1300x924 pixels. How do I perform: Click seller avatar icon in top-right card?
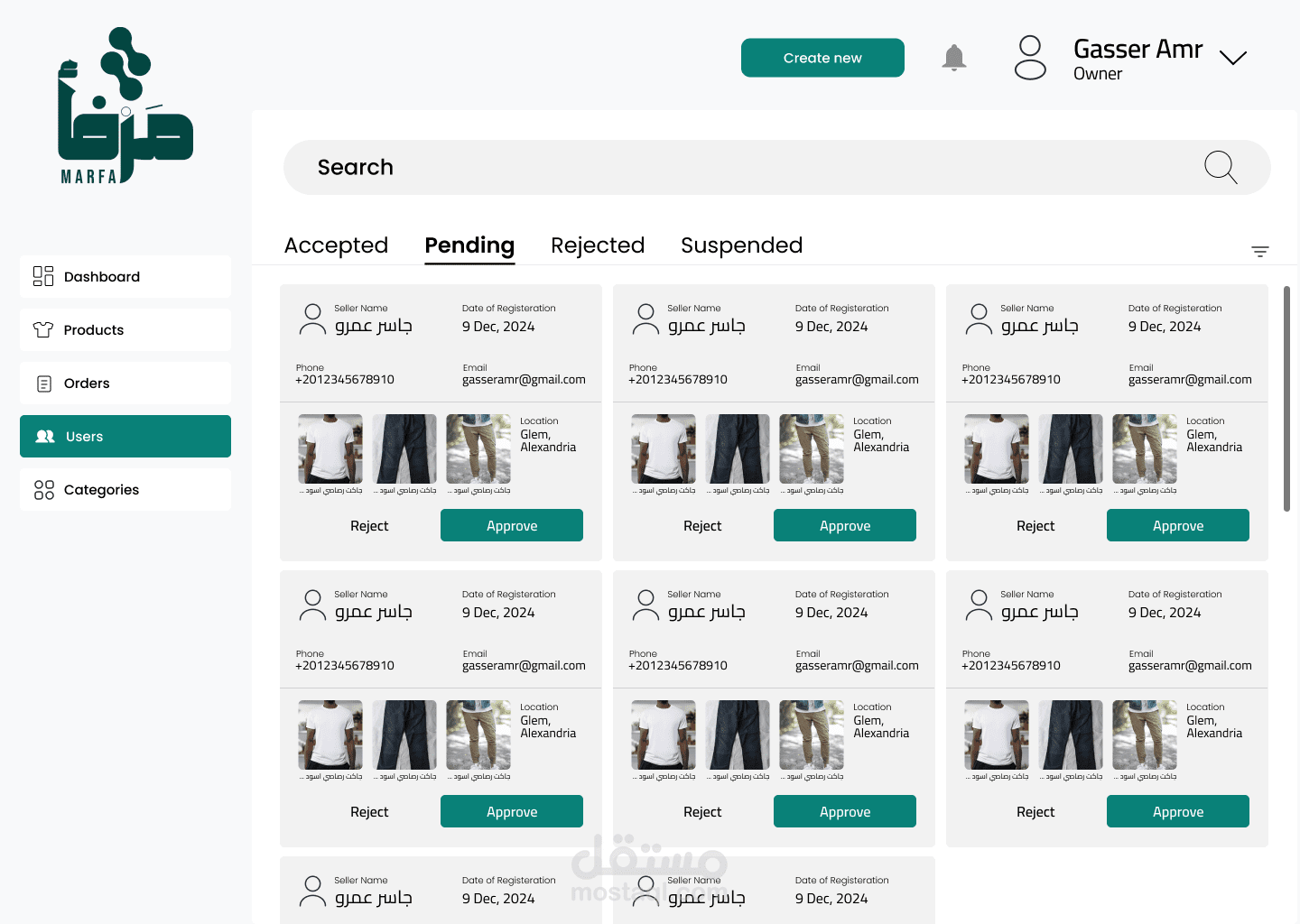coord(979,319)
